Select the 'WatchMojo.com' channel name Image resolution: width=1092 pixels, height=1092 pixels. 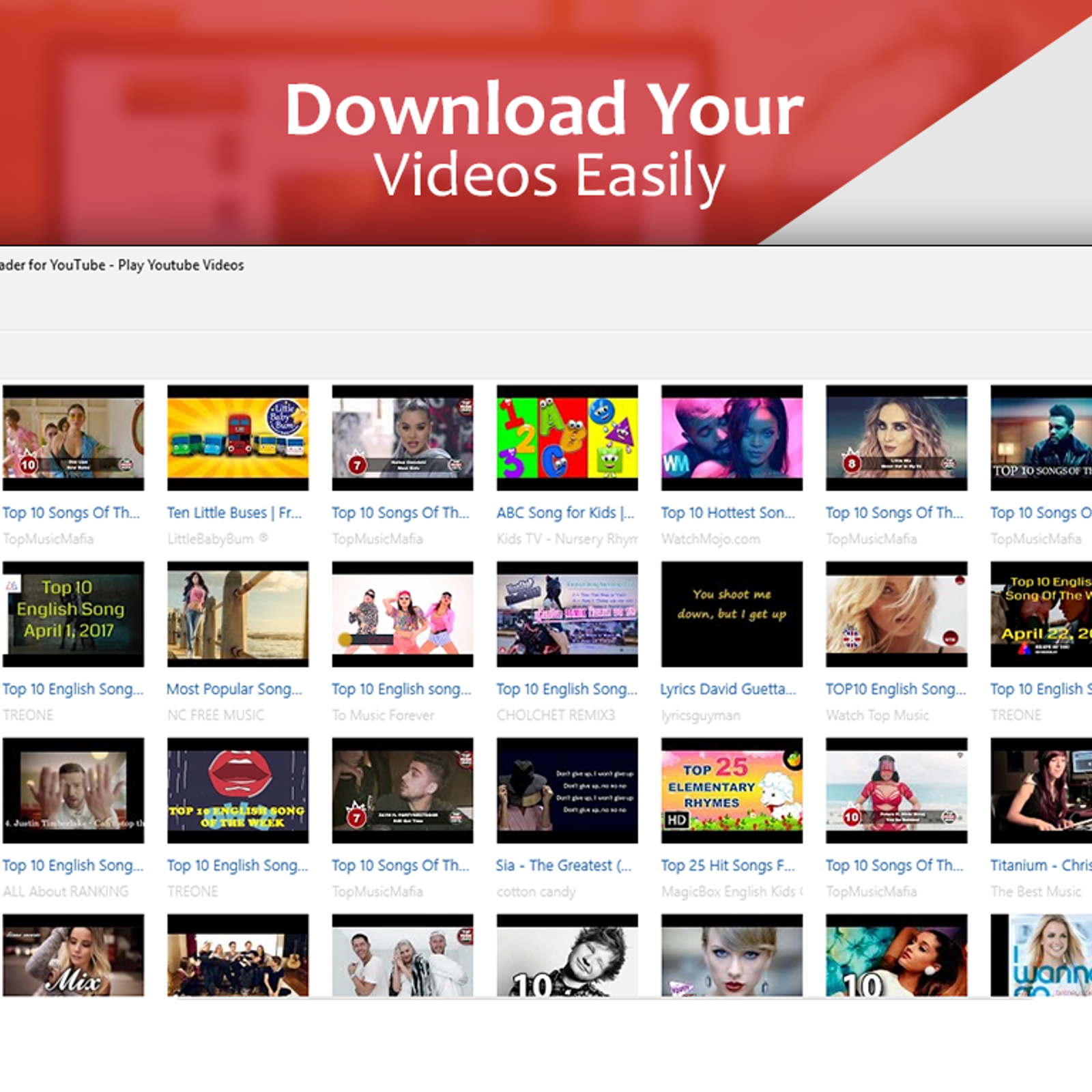tap(710, 539)
